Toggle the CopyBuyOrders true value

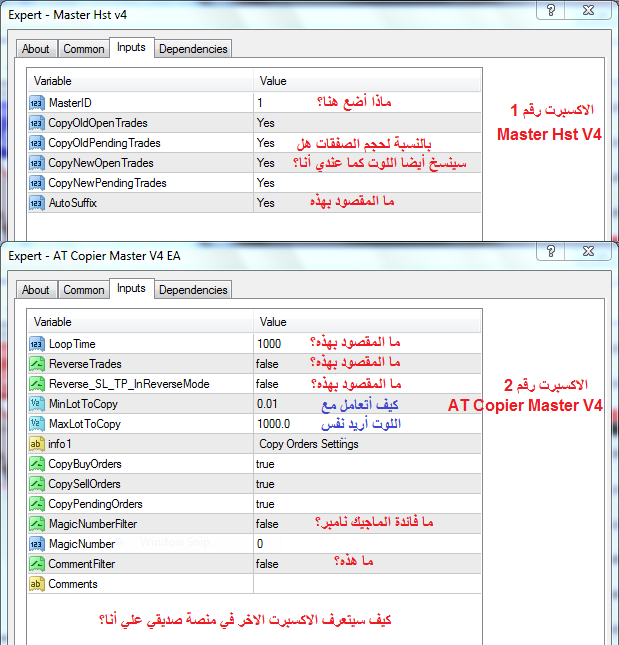tap(265, 464)
